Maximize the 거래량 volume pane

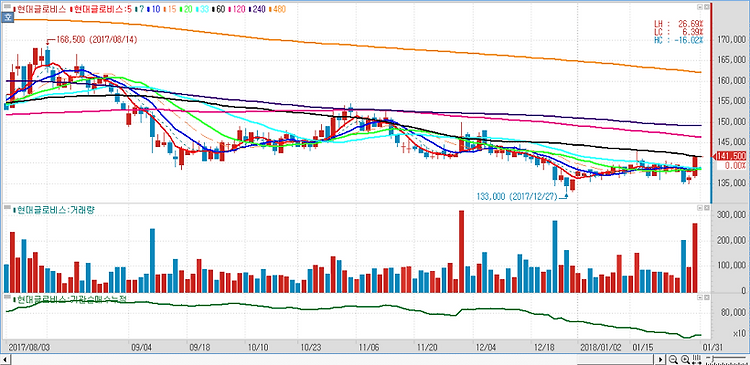706,208
